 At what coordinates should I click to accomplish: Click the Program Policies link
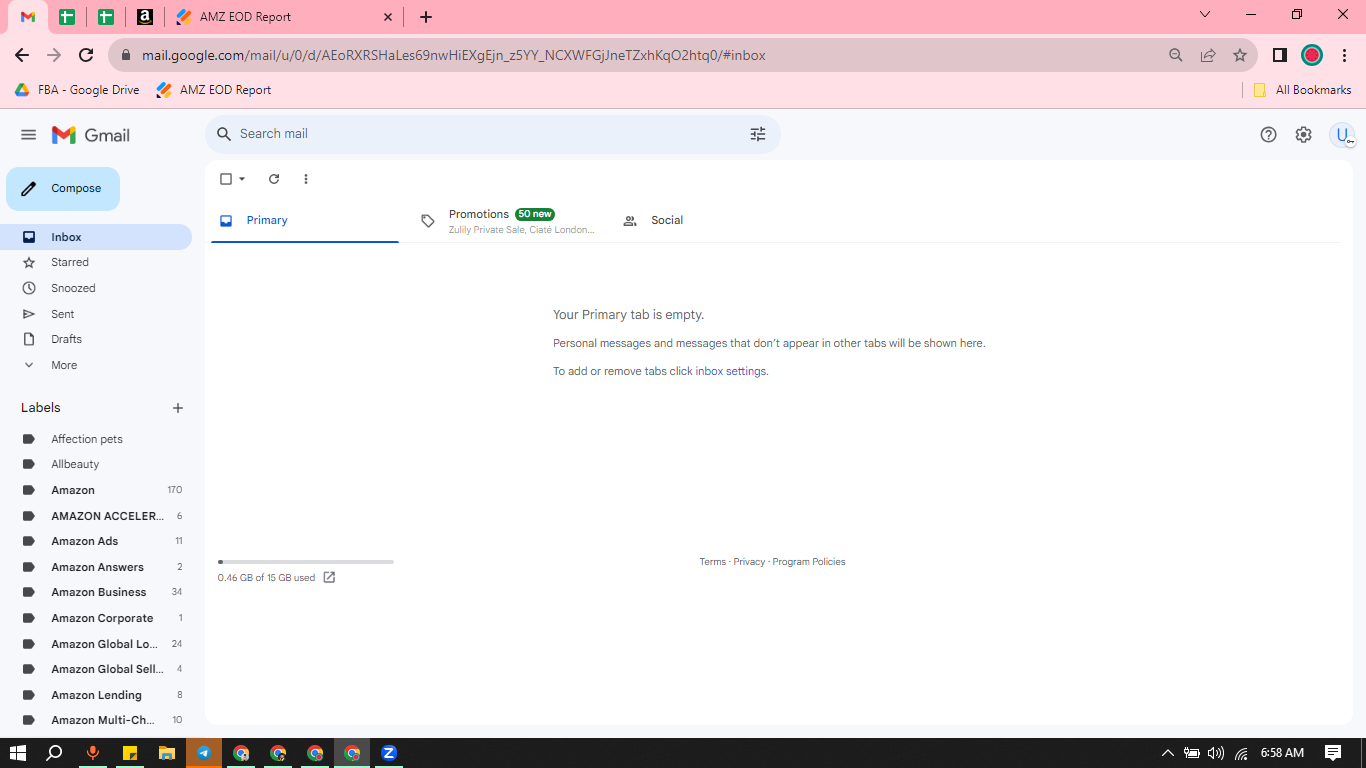tap(809, 562)
